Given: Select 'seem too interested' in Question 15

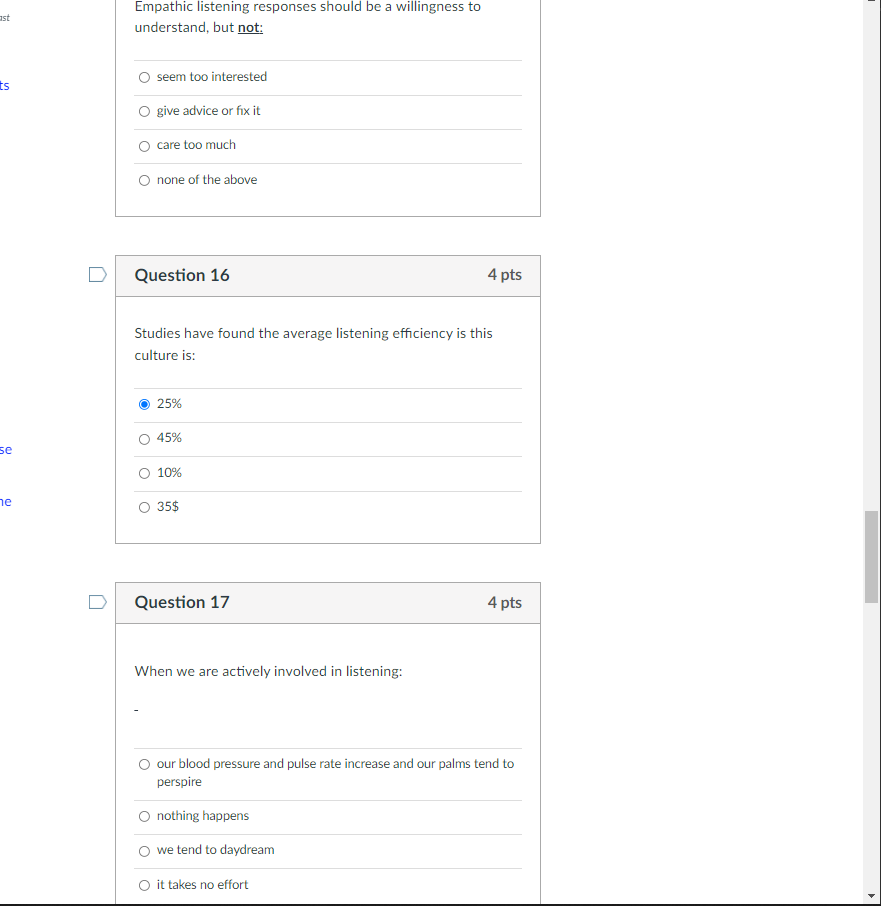Looking at the screenshot, I should 144,77.
